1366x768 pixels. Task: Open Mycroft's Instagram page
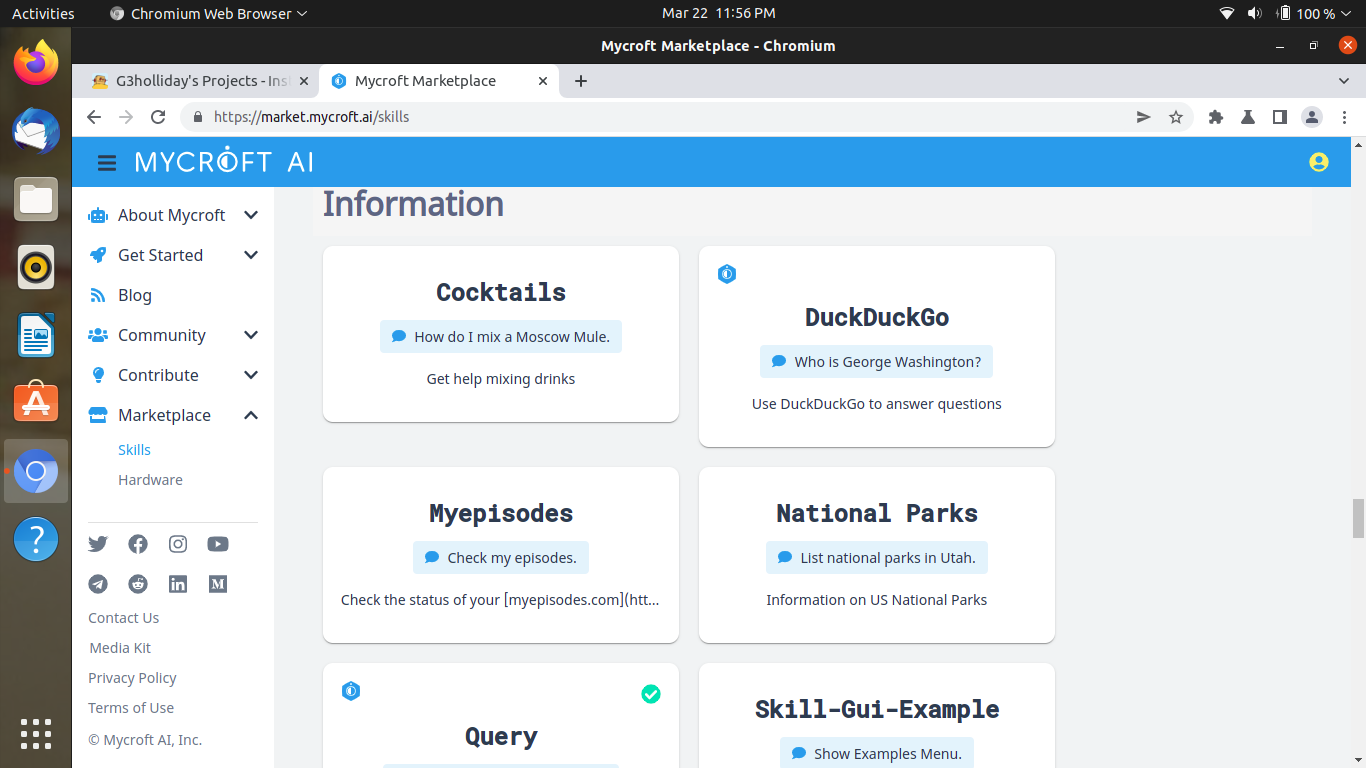(x=178, y=544)
